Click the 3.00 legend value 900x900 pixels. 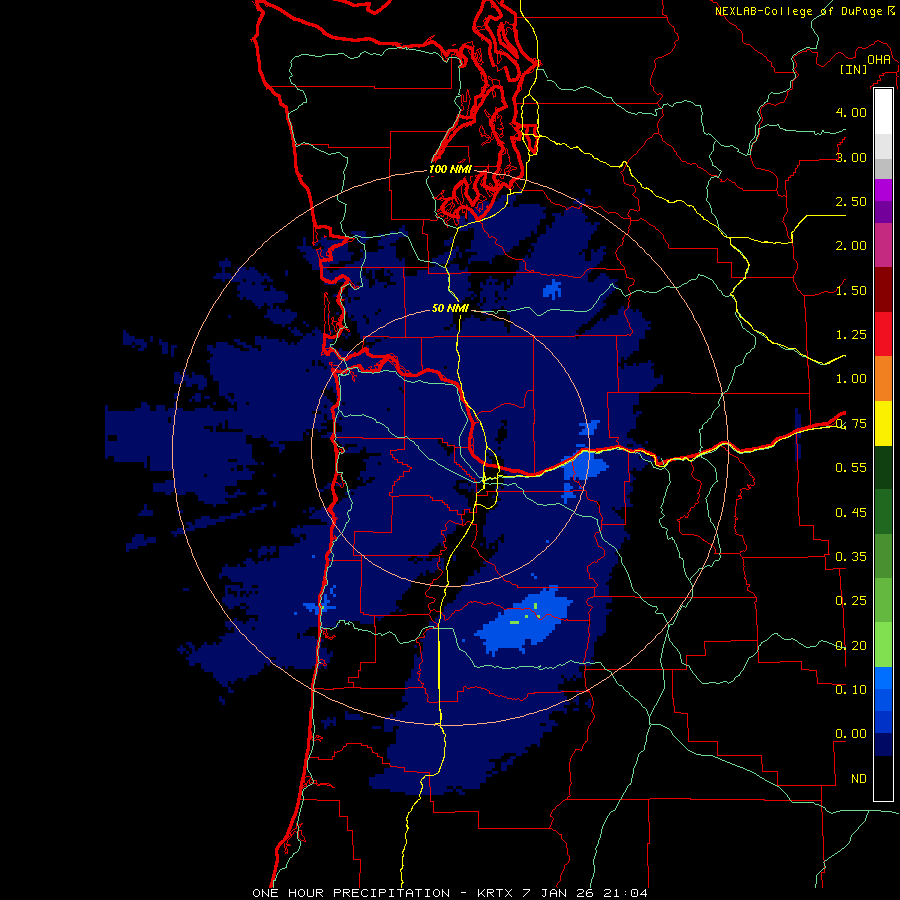click(851, 157)
